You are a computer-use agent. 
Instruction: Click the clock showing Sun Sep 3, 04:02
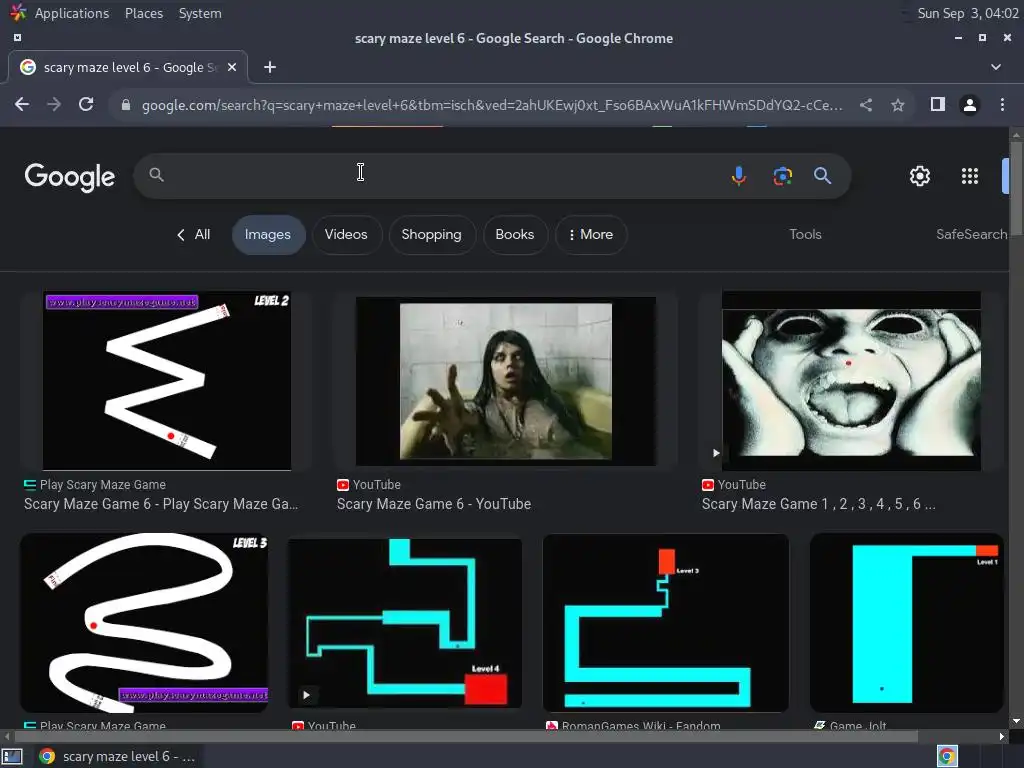(x=967, y=13)
